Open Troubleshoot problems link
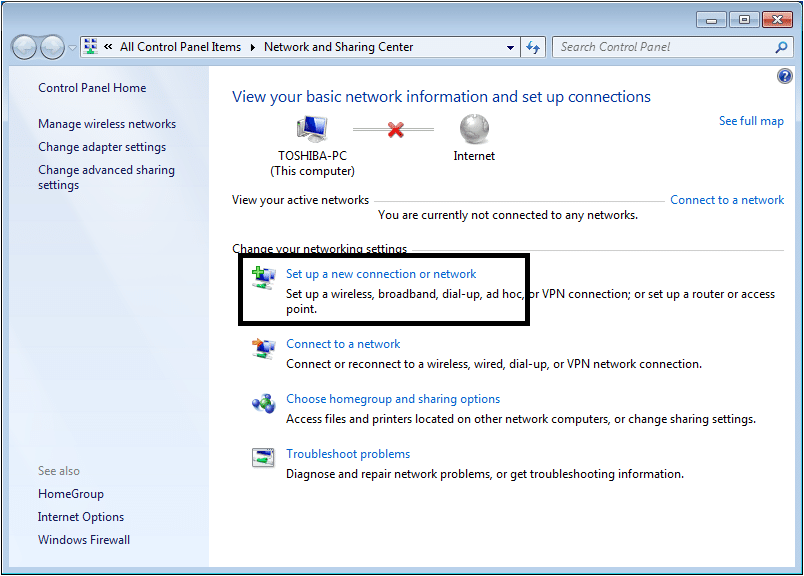 coord(348,454)
